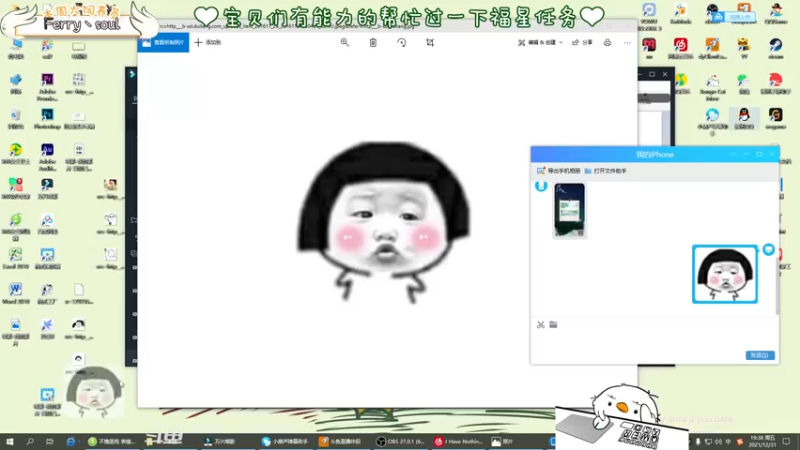Screen dimensions: 800x450
Task: Click the dropdown arrow in My iPhone title bar
Action: (733, 154)
